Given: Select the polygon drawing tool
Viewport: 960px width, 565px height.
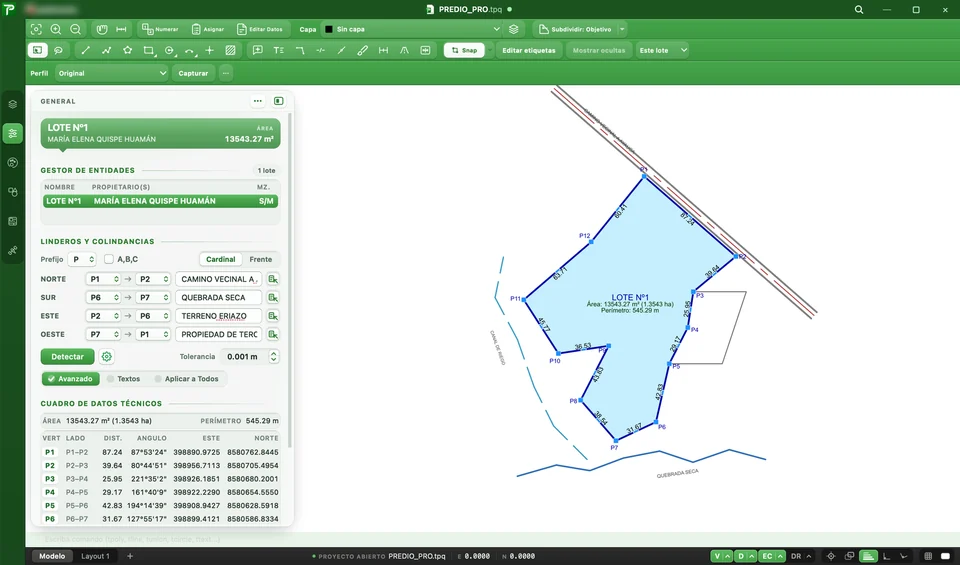Looking at the screenshot, I should pyautogui.click(x=127, y=50).
